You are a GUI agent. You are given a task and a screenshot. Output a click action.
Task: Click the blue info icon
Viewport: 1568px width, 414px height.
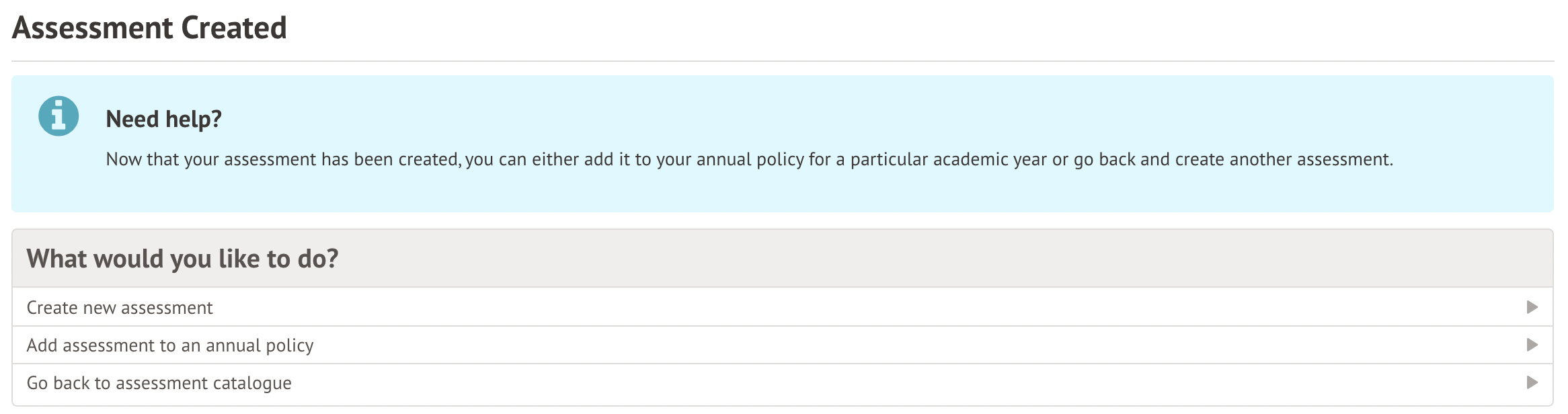58,116
